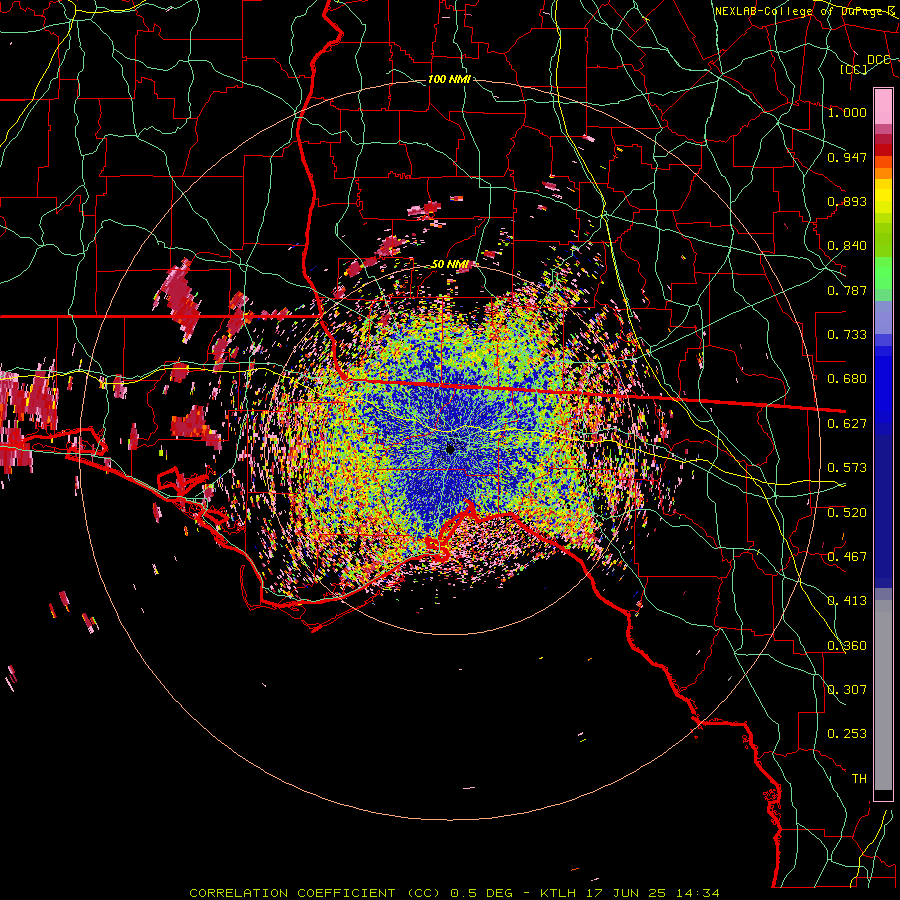Click the 0.253 scale value
Image resolution: width=900 pixels, height=900 pixels.
[847, 734]
